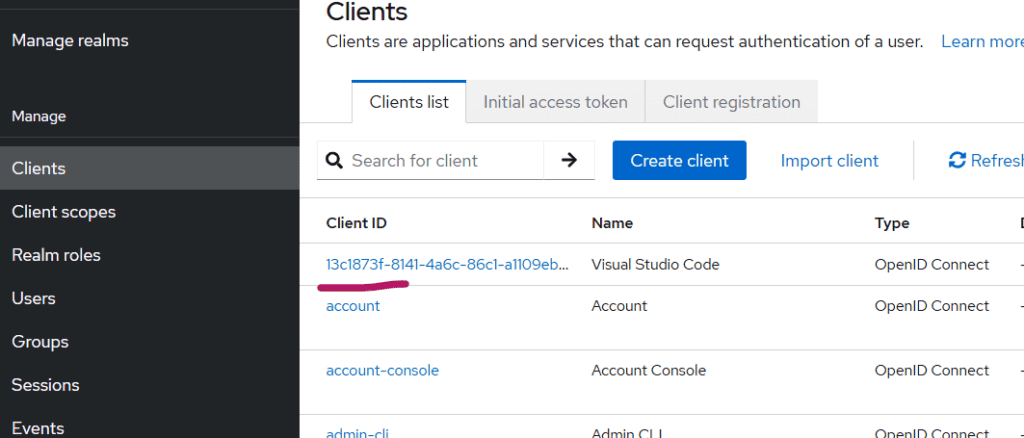Click the Clients page heading

pos(366,12)
